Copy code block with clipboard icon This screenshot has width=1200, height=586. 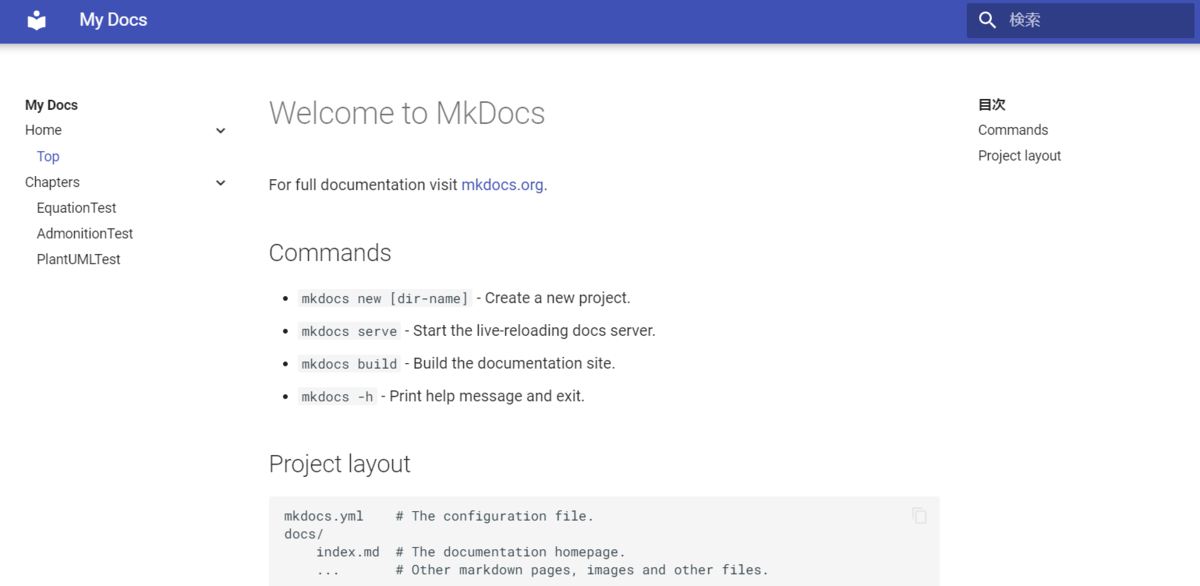919,516
